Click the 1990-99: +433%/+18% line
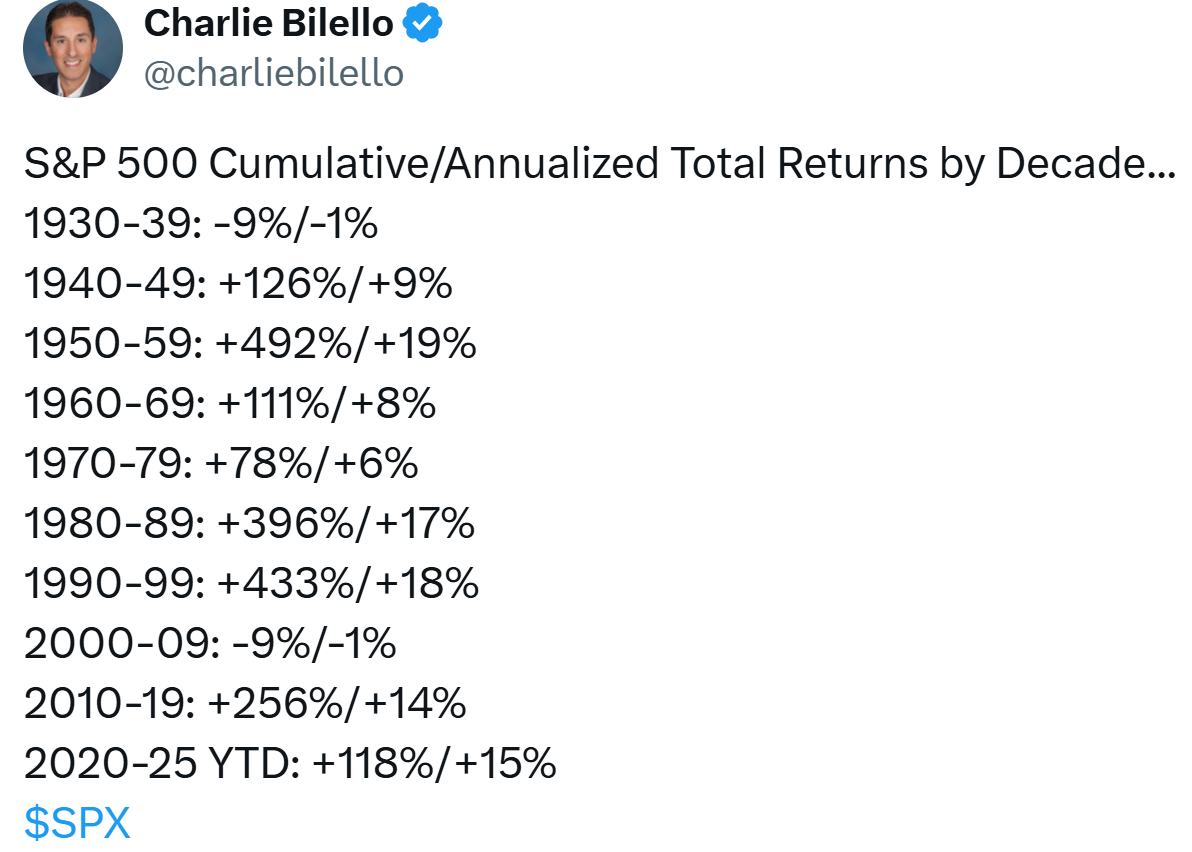The width and height of the screenshot is (1192, 852). tap(251, 584)
